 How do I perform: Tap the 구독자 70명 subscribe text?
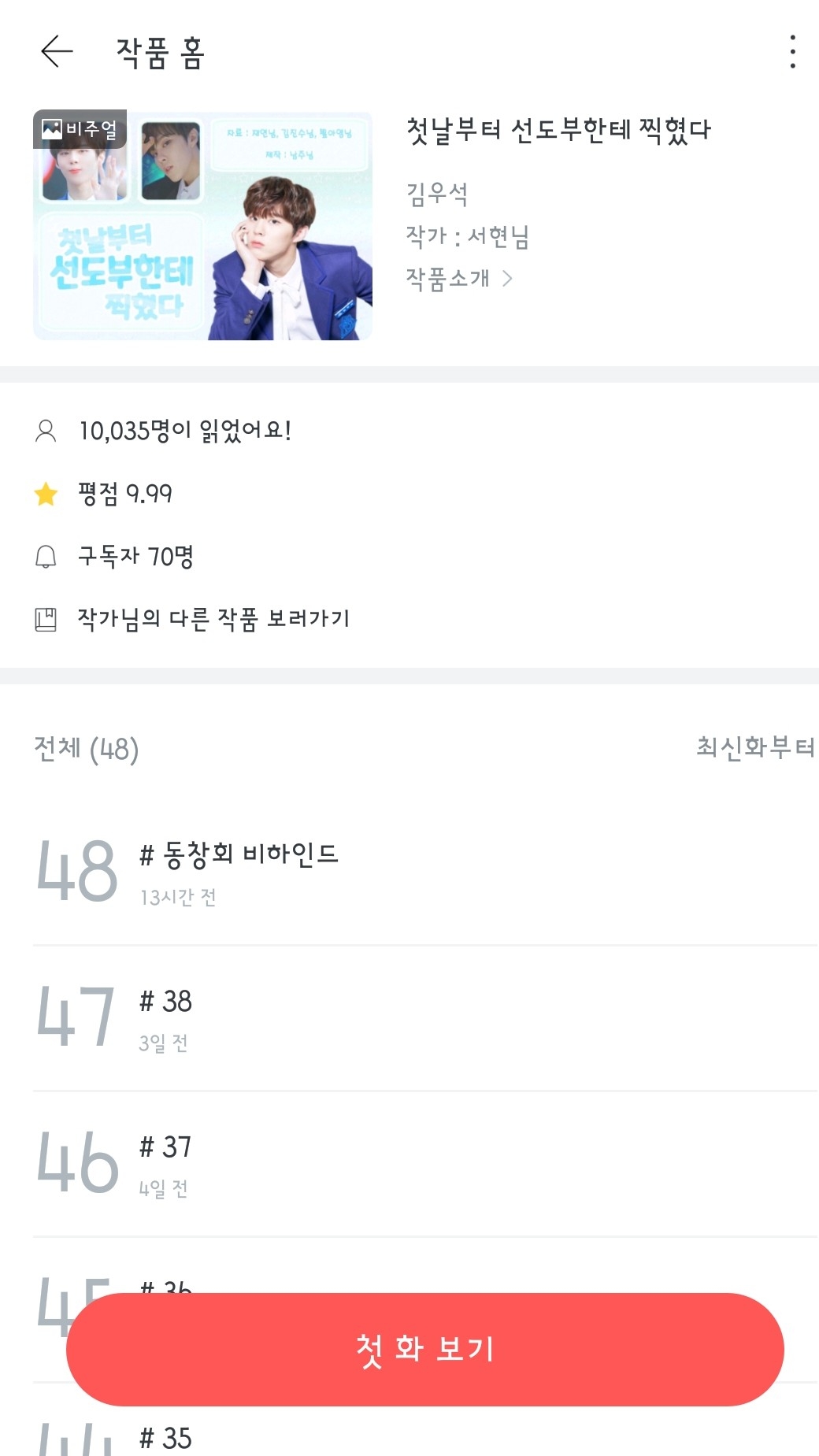pyautogui.click(x=135, y=557)
